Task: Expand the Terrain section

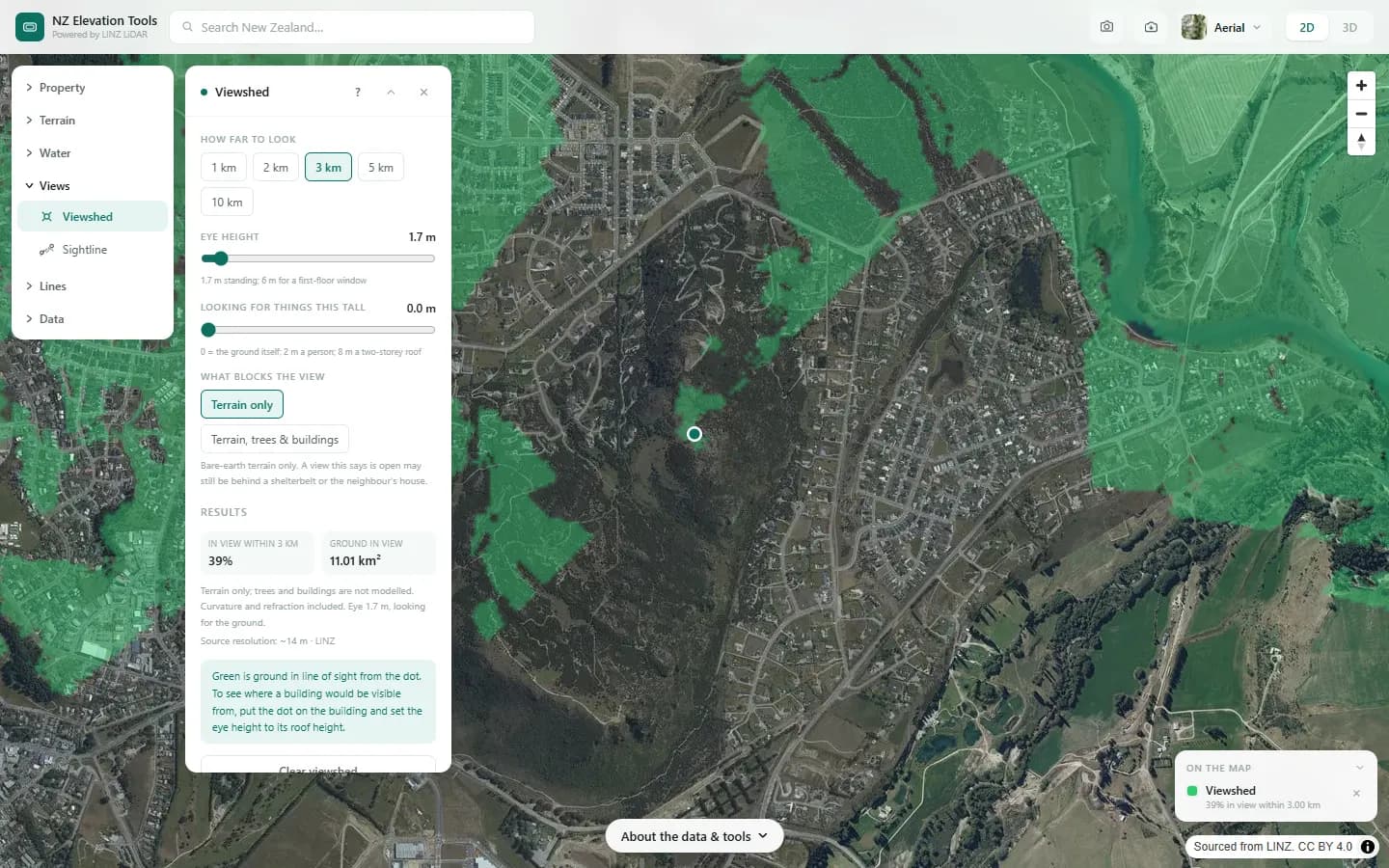Action: coord(93,121)
